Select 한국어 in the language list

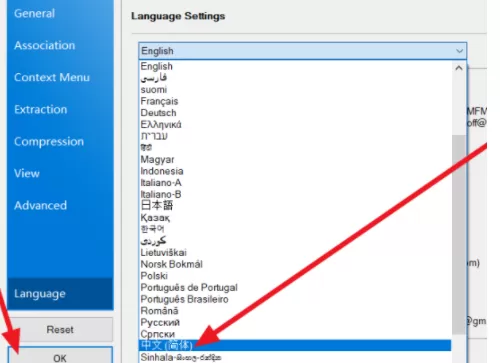(x=295, y=229)
